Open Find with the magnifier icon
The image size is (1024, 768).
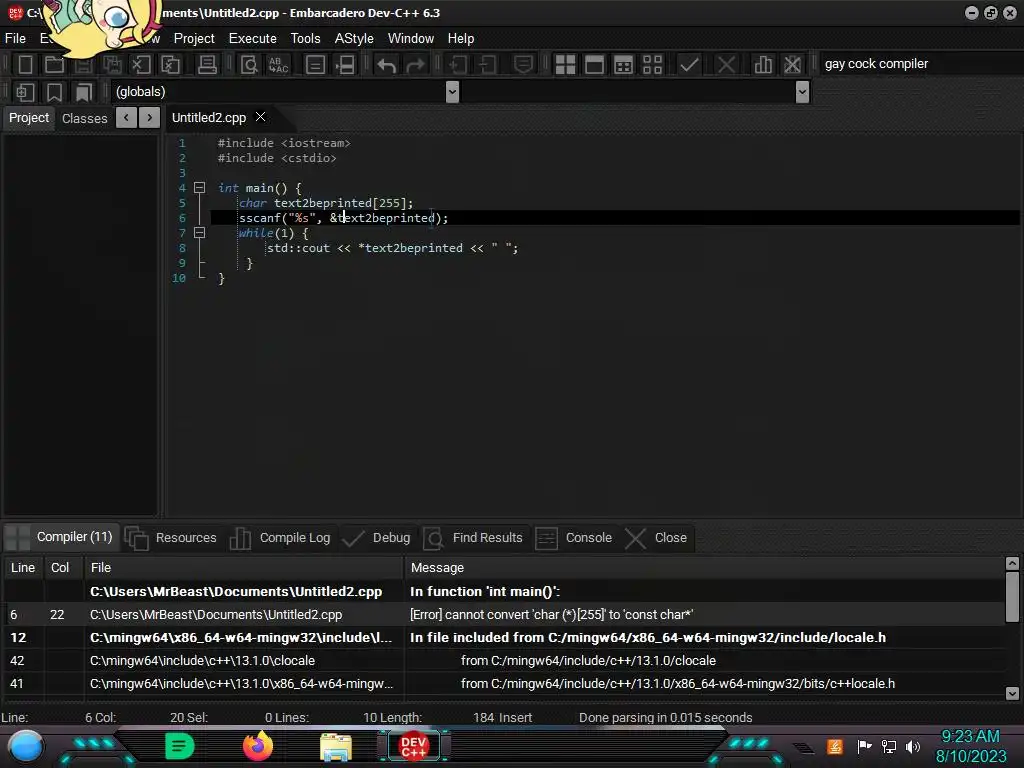click(249, 64)
